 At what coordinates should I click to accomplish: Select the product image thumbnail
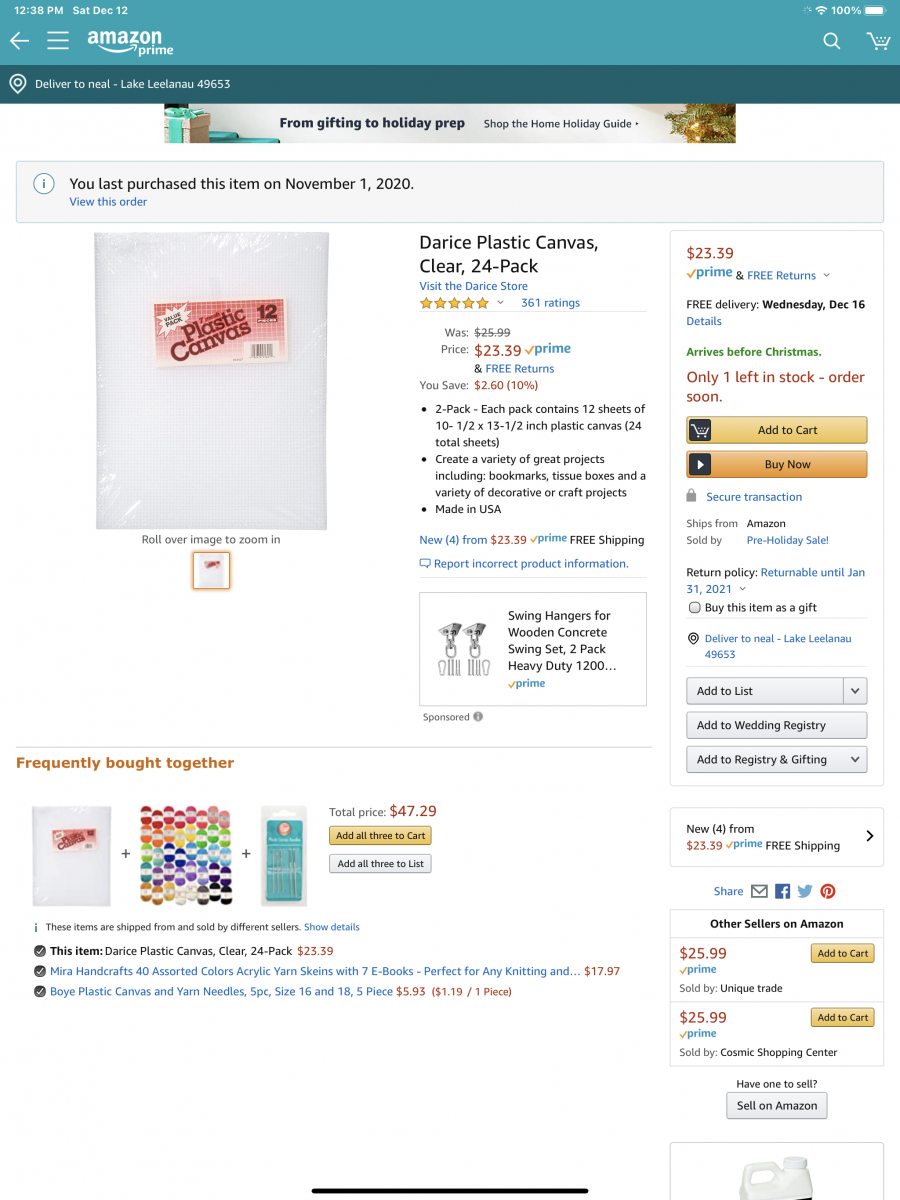211,570
